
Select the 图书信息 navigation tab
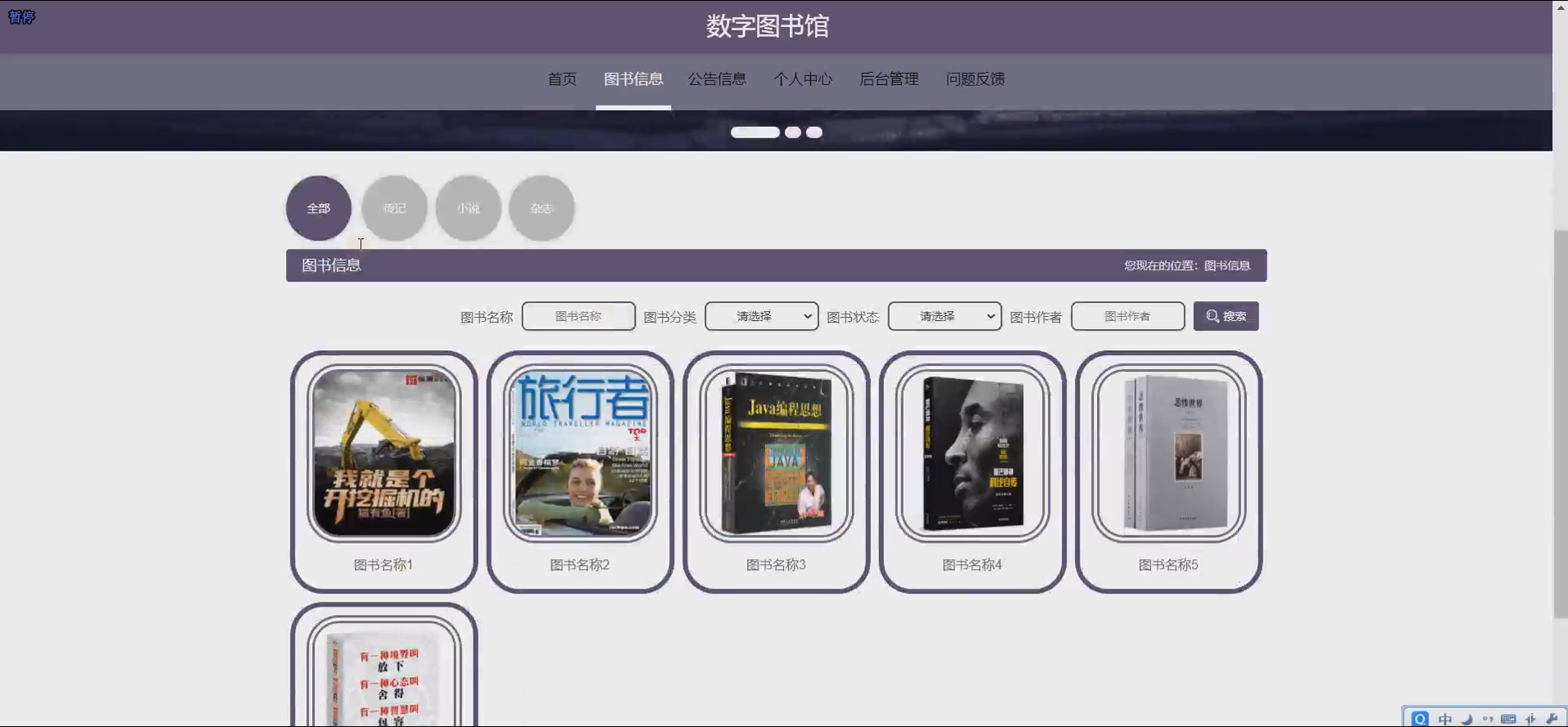point(633,79)
